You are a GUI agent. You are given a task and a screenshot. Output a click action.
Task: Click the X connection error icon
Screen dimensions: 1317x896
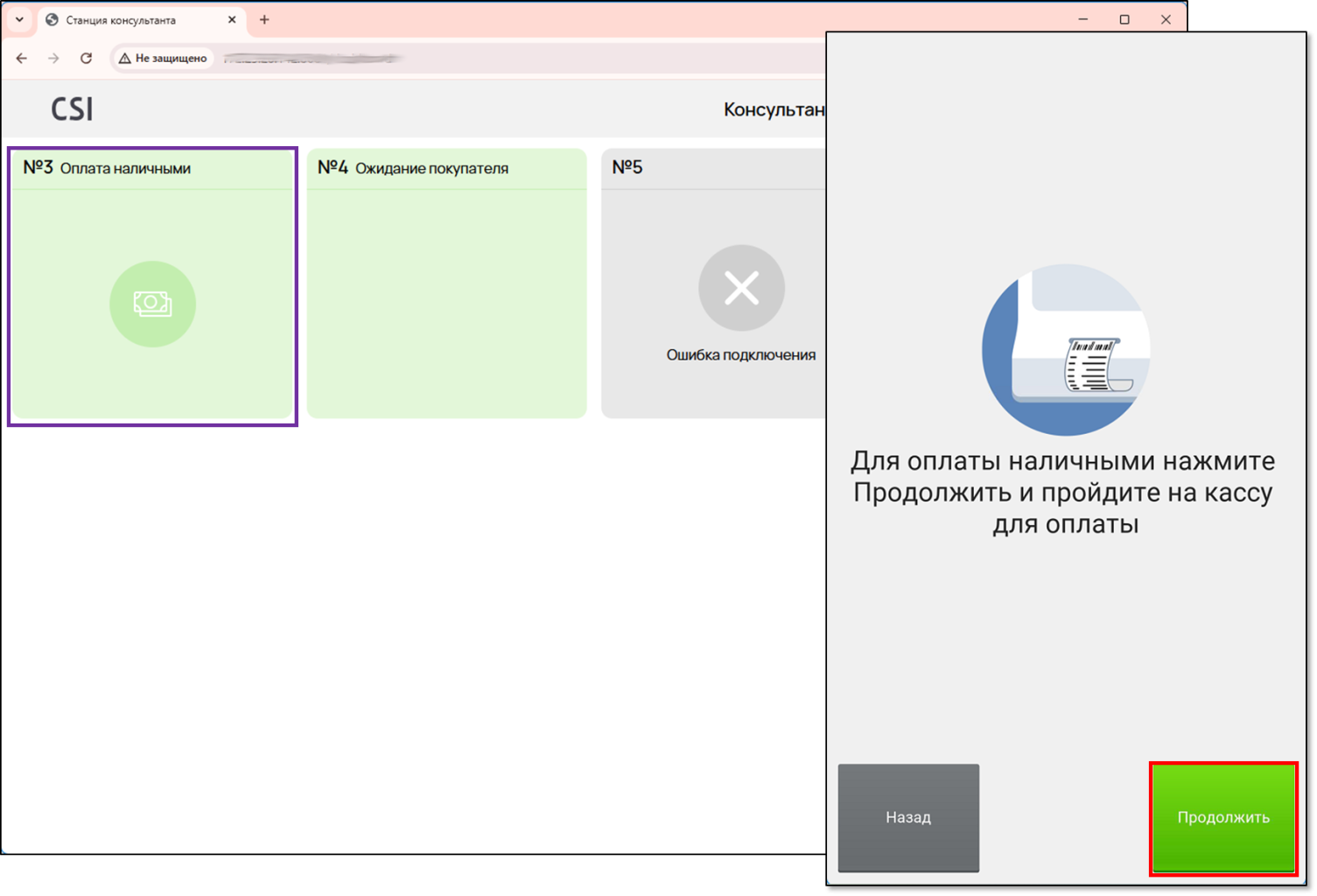(x=741, y=288)
